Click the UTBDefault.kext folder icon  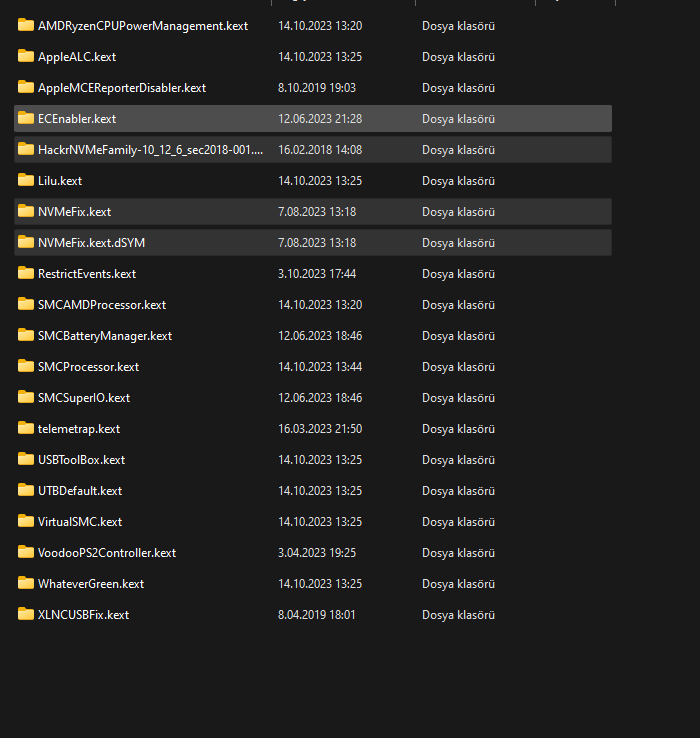(x=26, y=490)
